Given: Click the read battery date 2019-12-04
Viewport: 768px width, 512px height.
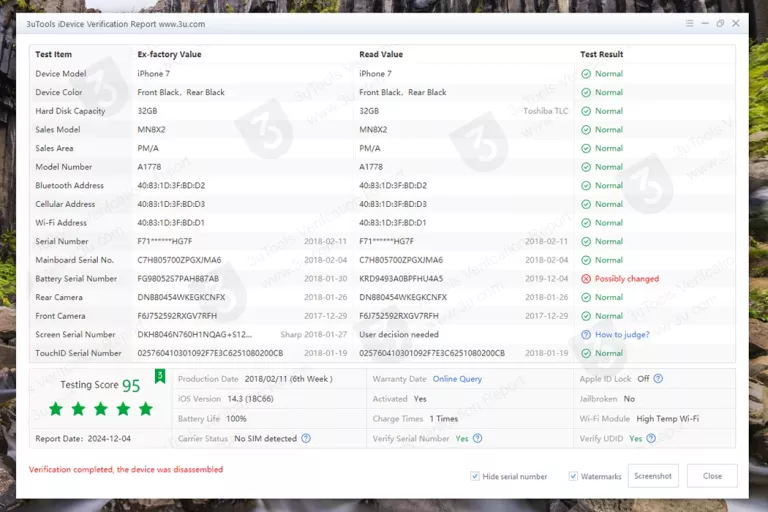Looking at the screenshot, I should point(547,279).
